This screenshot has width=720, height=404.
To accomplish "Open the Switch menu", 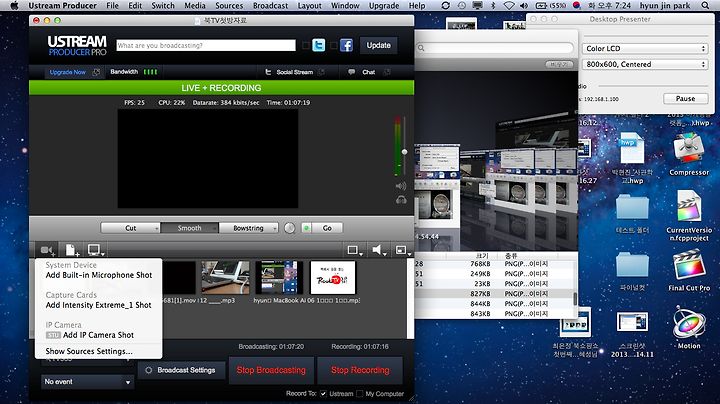I will [x=163, y=6].
